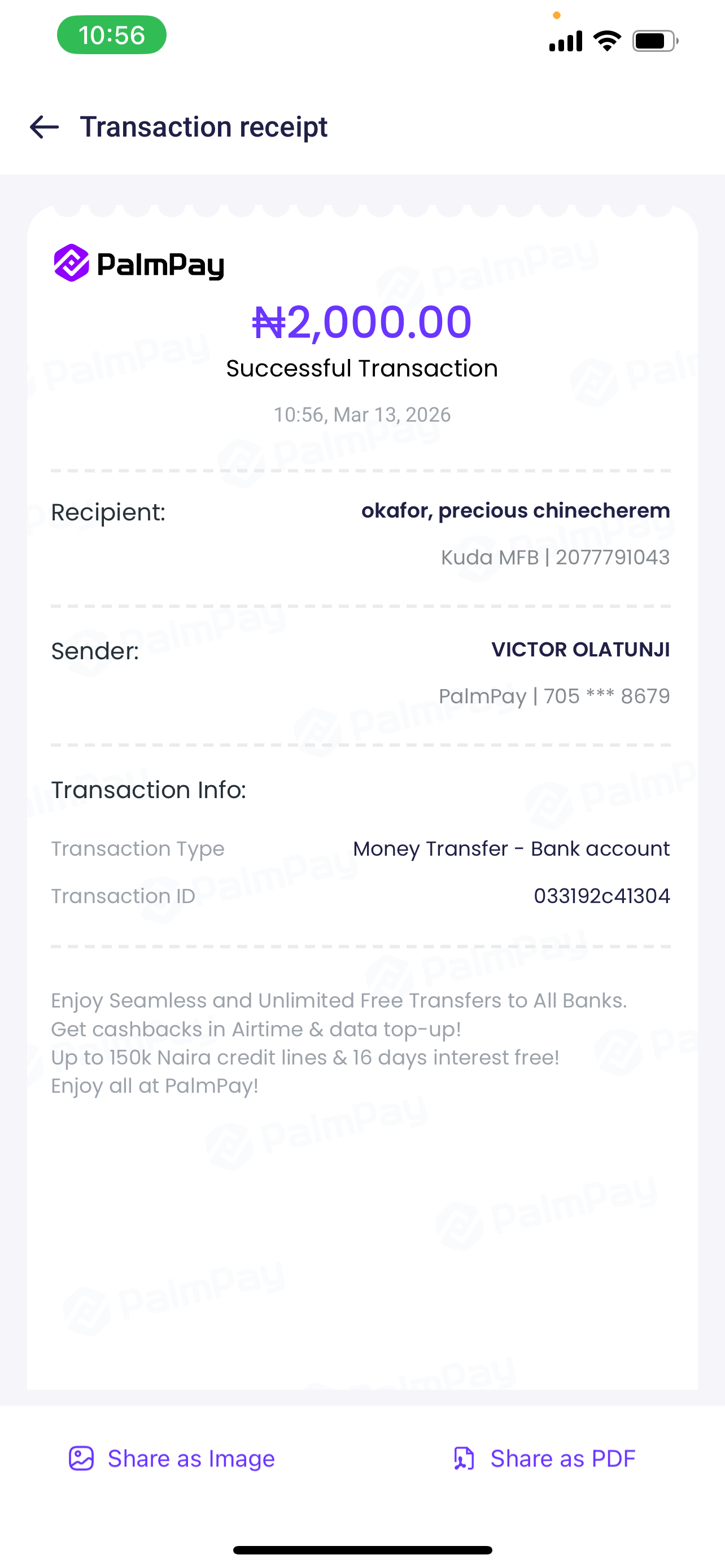Tap the sender name VICTOR OLATUNJI

580,650
